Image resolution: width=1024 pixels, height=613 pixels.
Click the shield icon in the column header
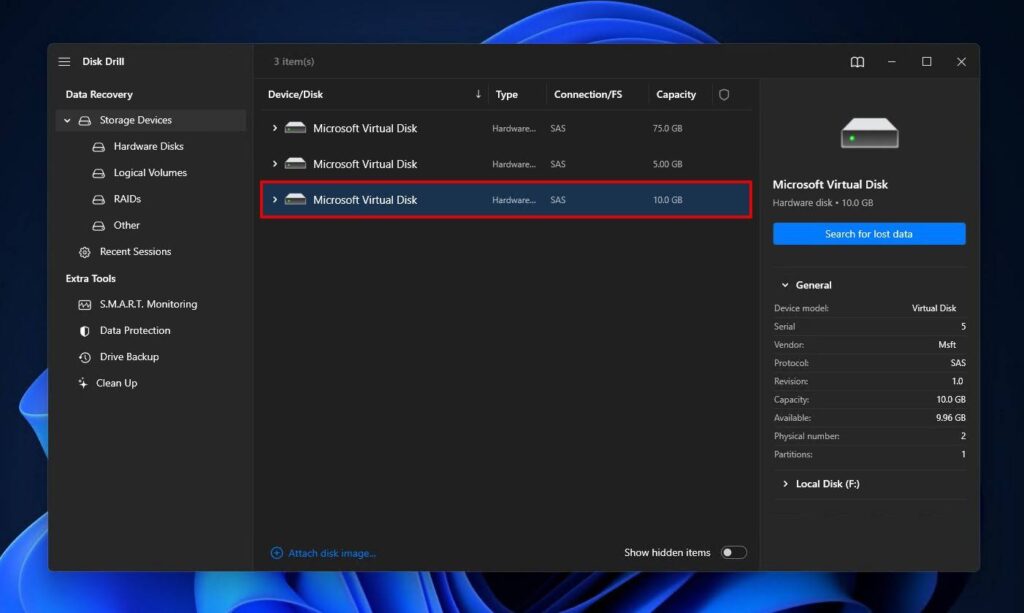723,94
